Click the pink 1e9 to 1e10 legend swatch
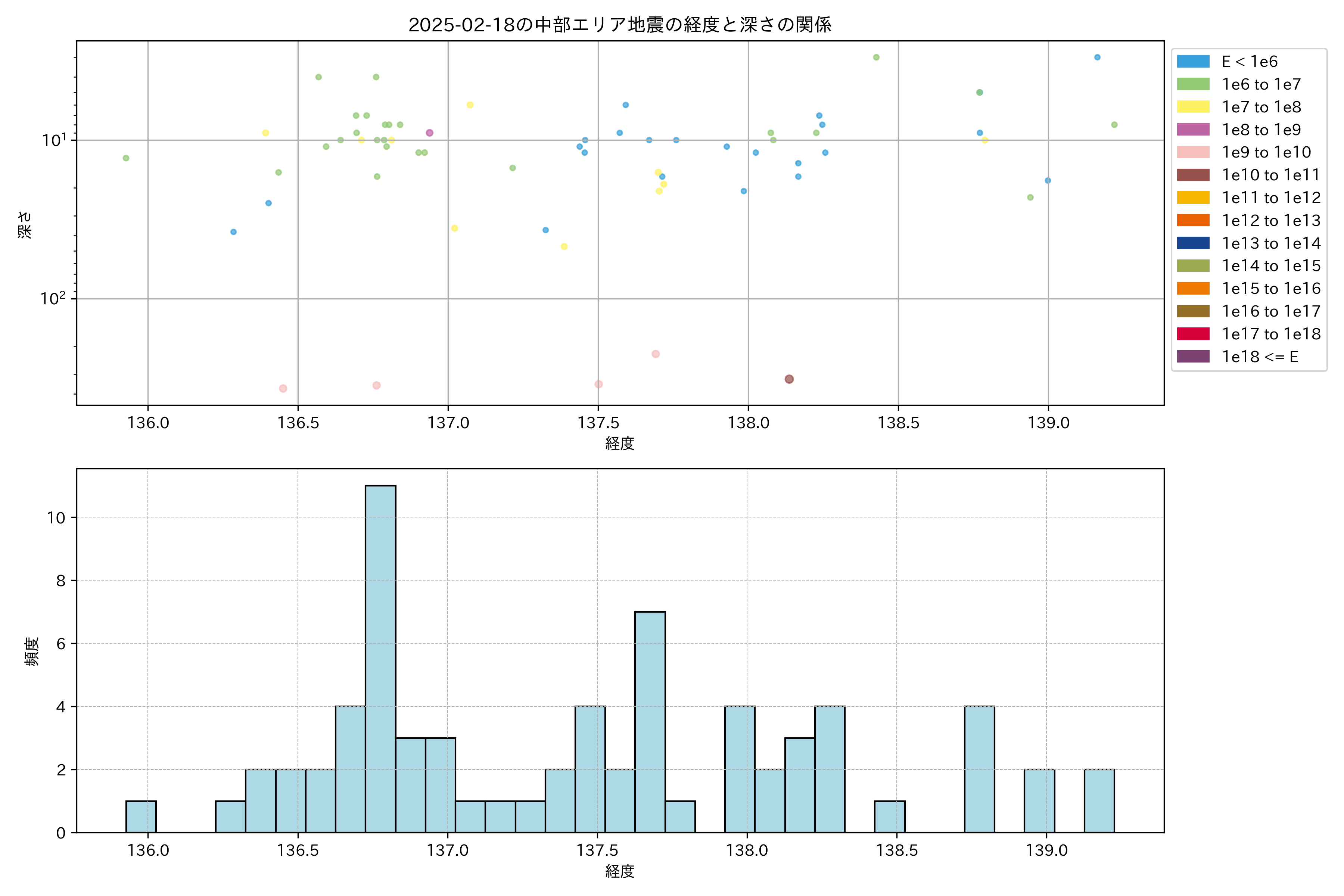This screenshot has height=896, width=1344. [1193, 152]
